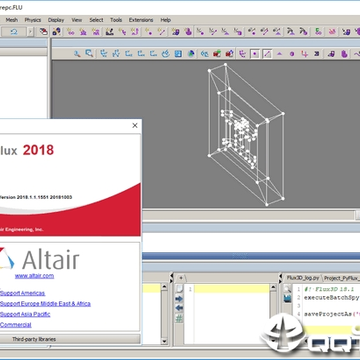The image size is (360, 360).
Task: Toggle line display button with diagonal line
Action: click(267, 54)
